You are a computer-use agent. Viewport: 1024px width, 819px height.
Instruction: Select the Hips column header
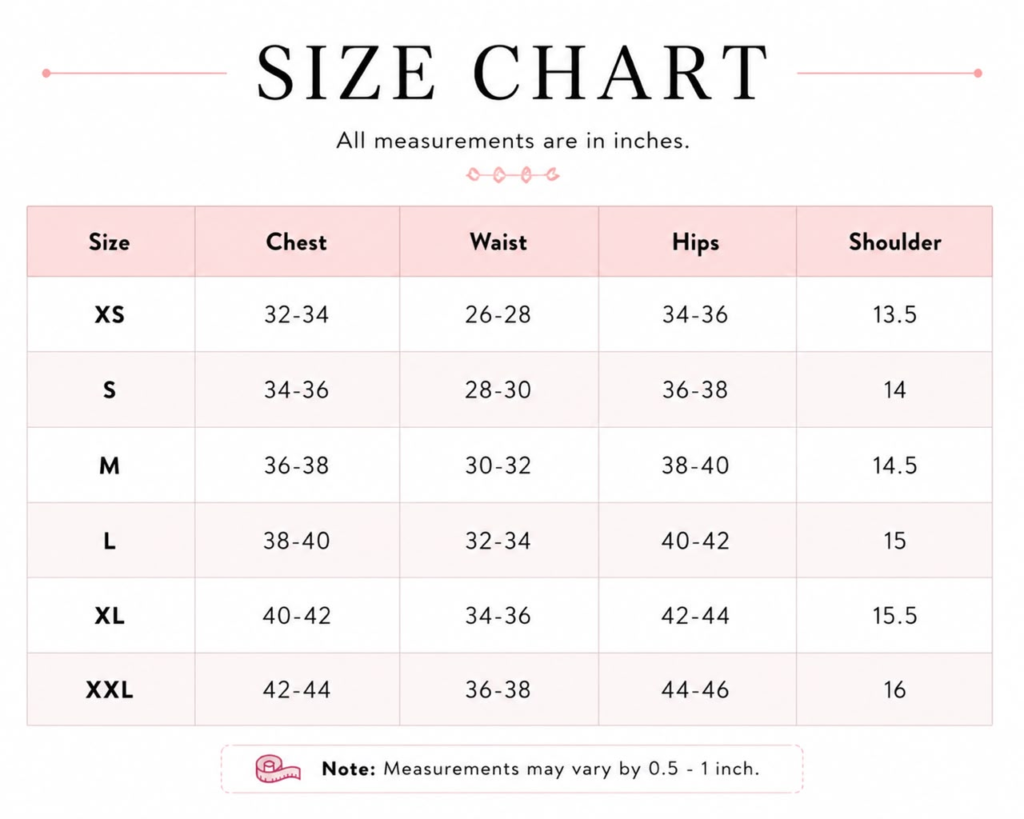pos(696,243)
